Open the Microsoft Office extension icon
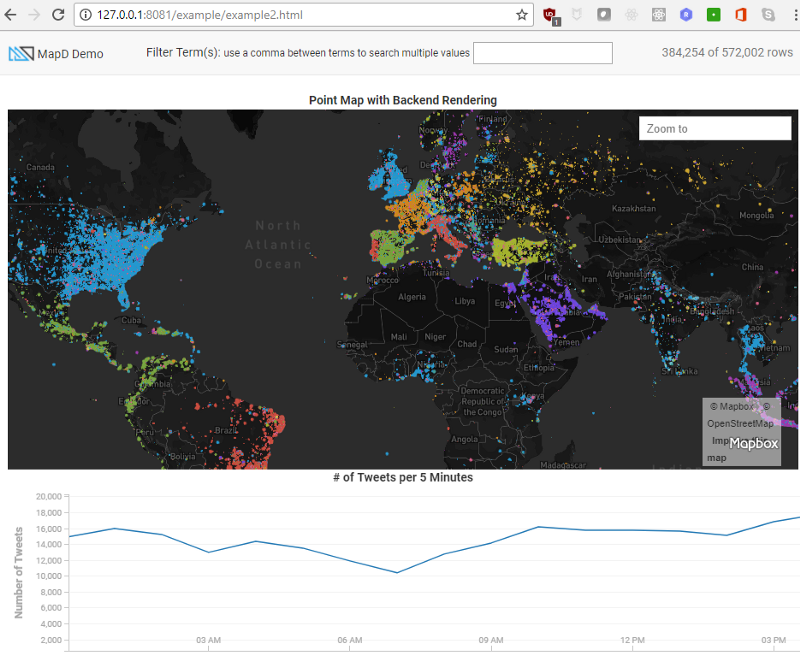 pos(741,15)
